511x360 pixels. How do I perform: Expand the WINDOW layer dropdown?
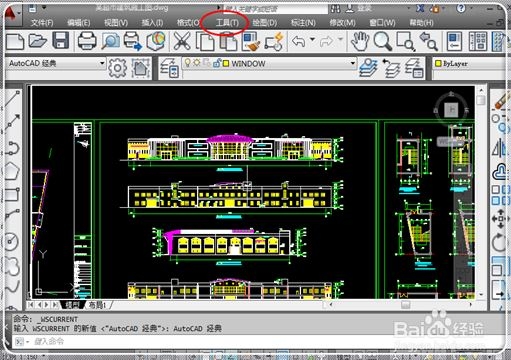click(x=352, y=63)
